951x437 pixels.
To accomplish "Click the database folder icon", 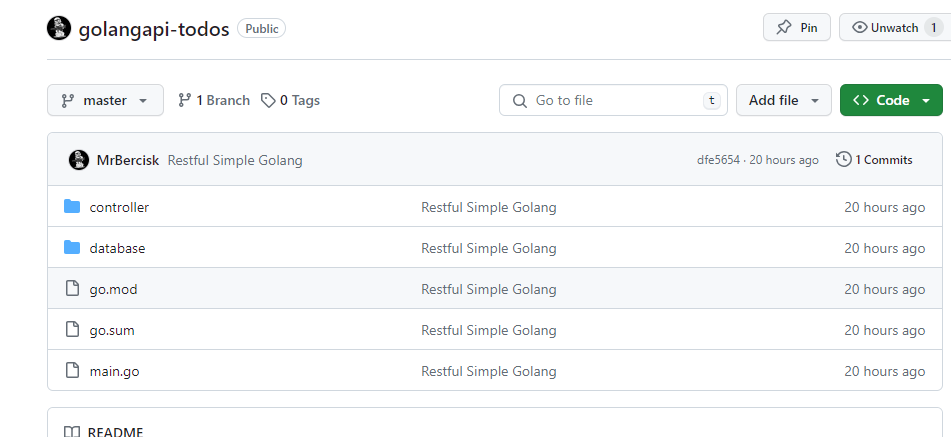I will pos(72,248).
